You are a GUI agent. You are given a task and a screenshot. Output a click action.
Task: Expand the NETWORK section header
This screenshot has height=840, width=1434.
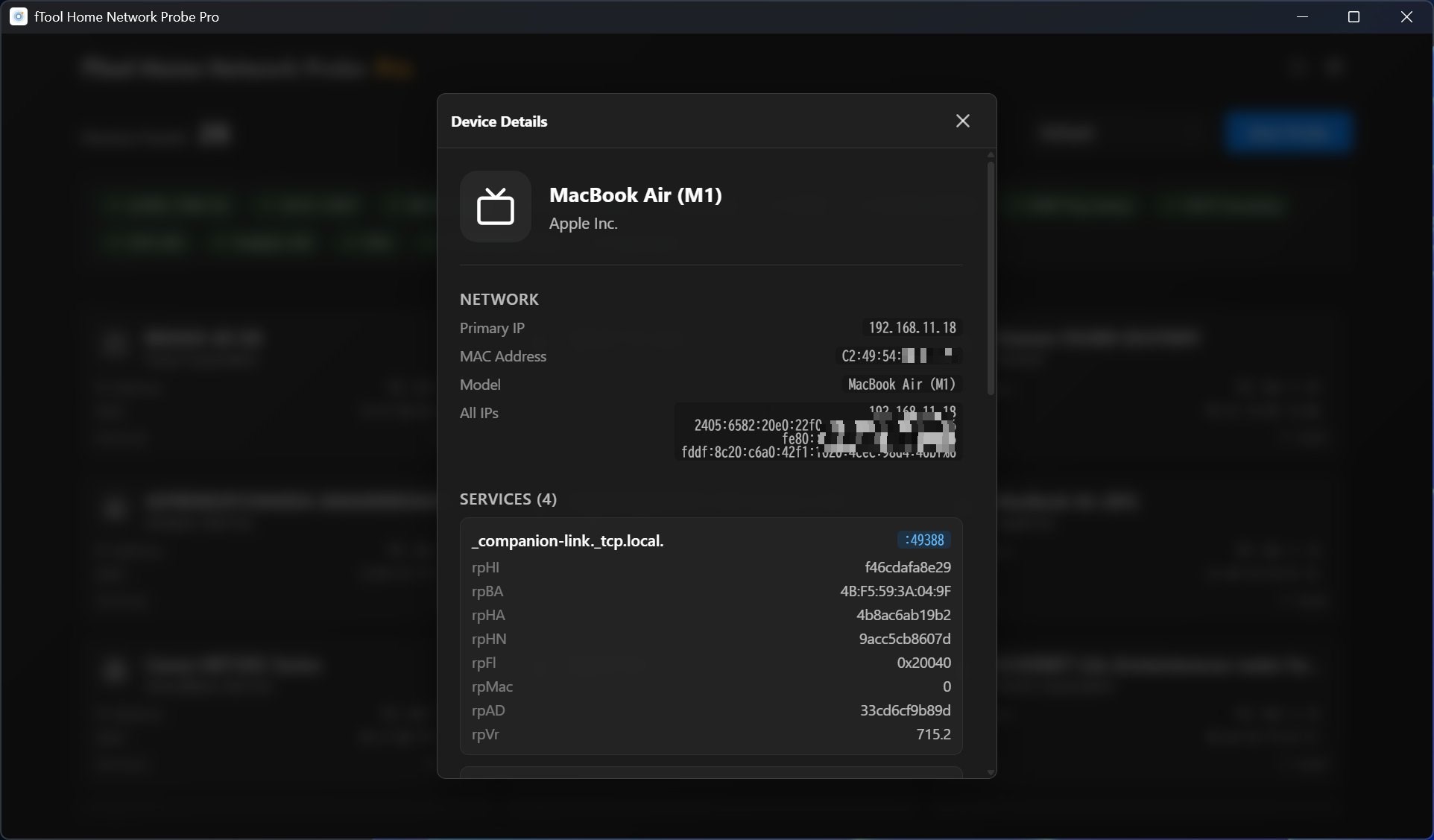499,299
